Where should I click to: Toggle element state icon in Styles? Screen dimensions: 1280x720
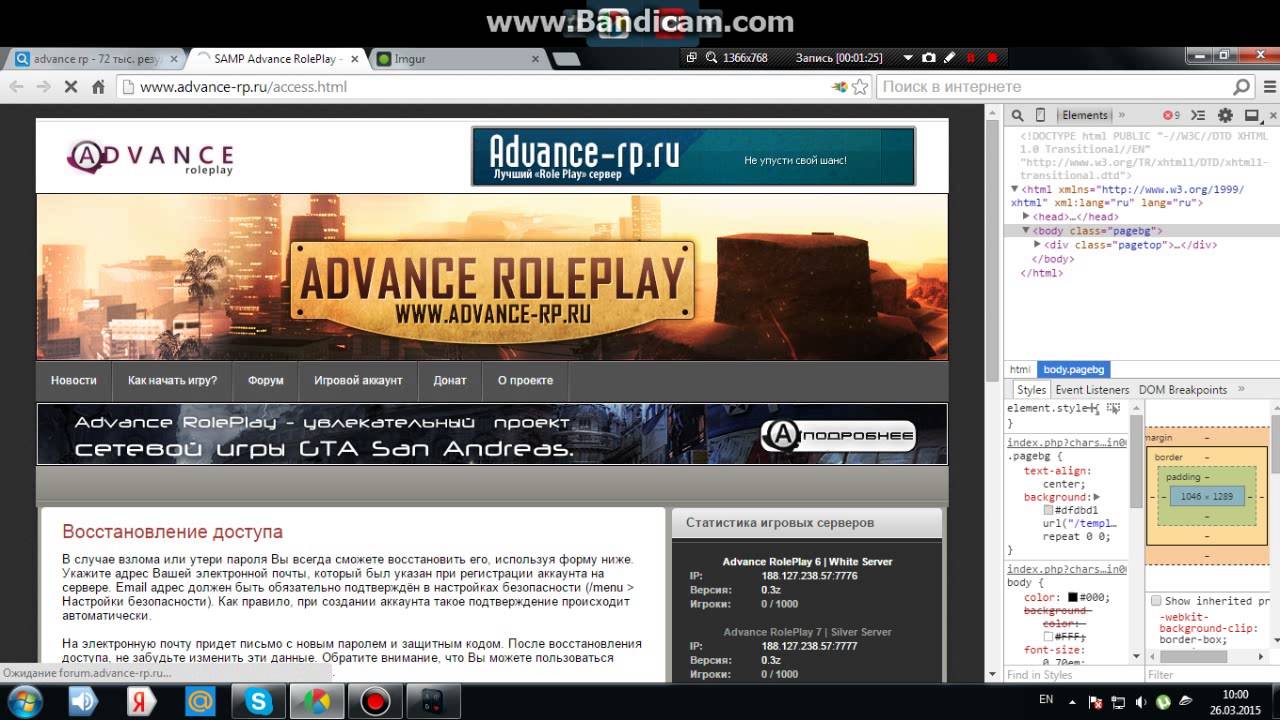1114,409
